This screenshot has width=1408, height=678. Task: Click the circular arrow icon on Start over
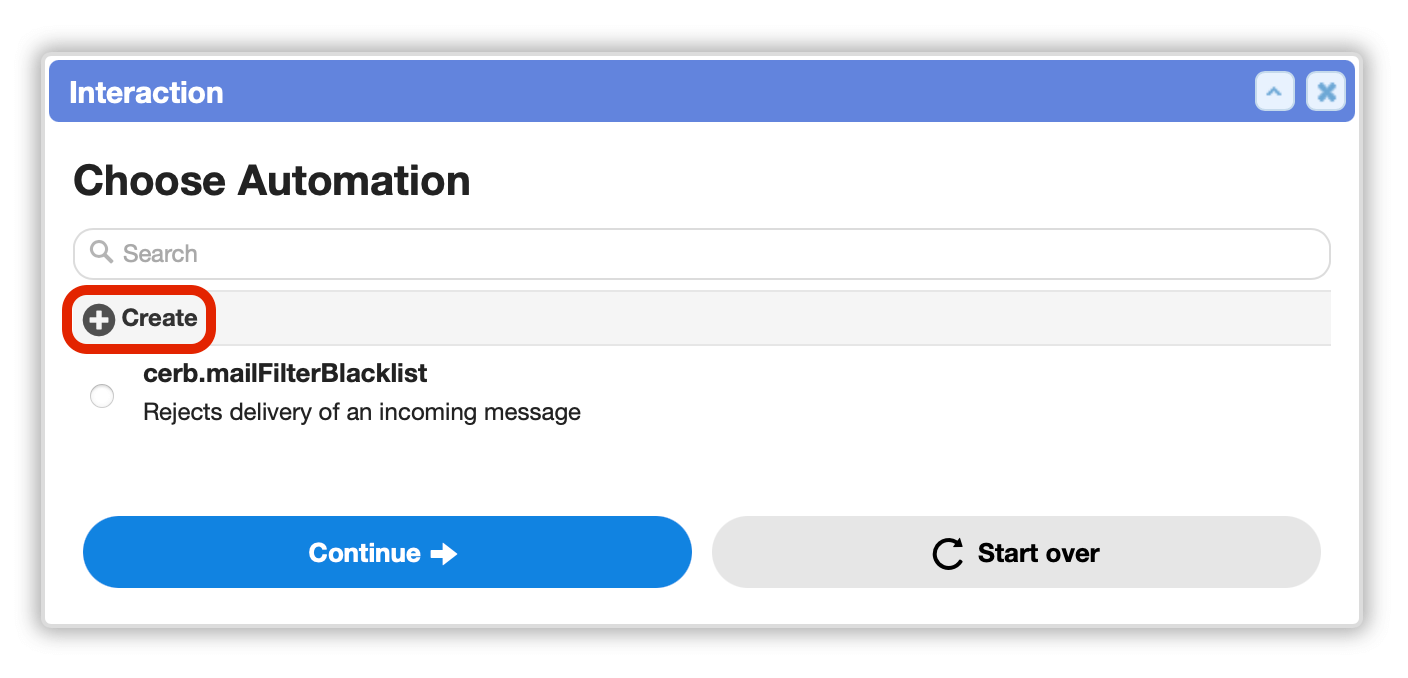(947, 553)
